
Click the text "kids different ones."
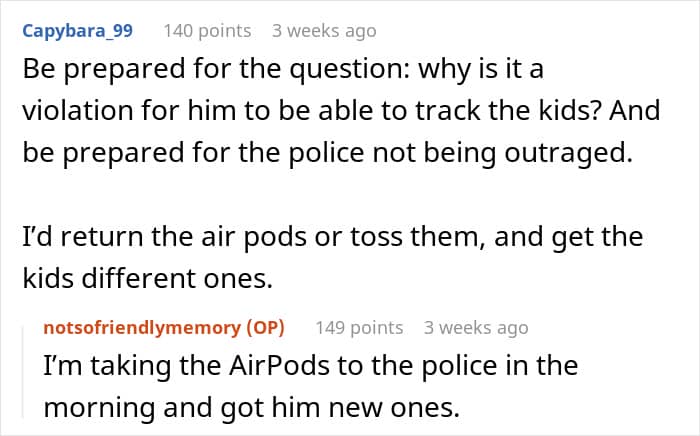coord(146,280)
